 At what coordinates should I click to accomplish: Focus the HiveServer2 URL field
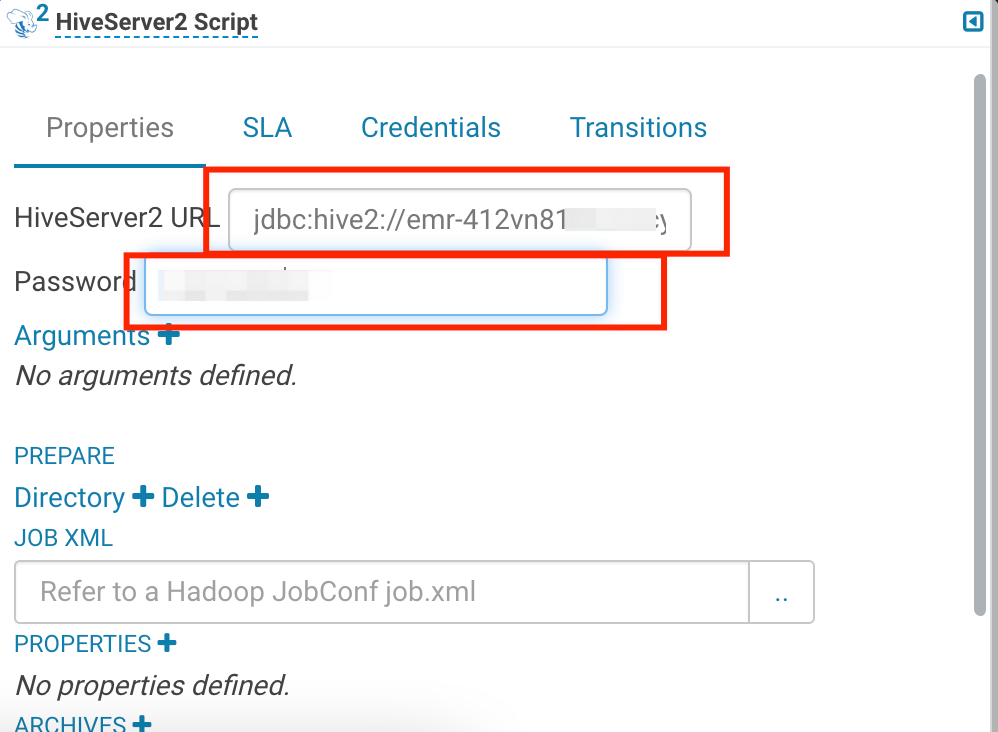460,220
